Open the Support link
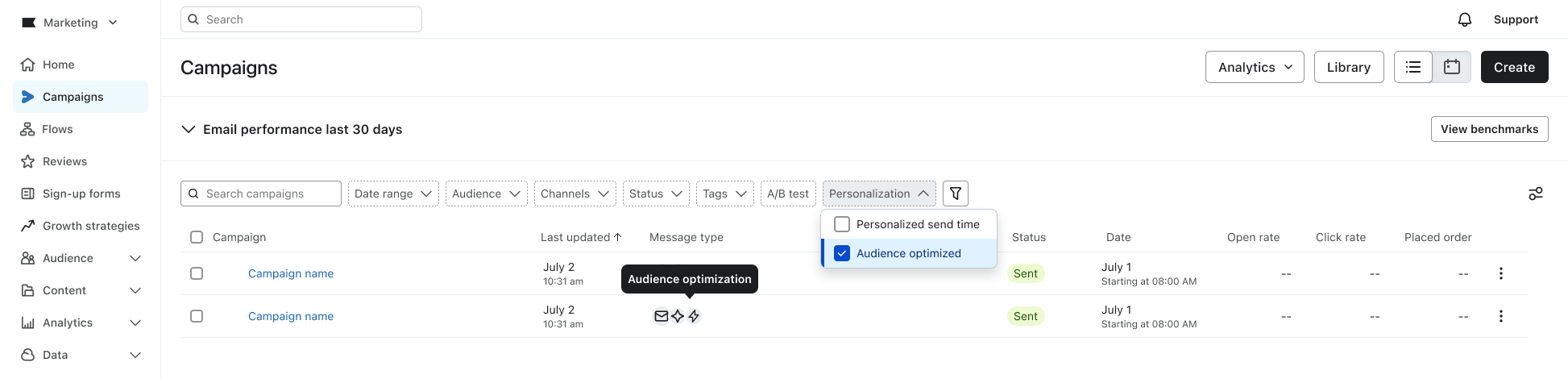This screenshot has width=1568, height=379. (1516, 19)
